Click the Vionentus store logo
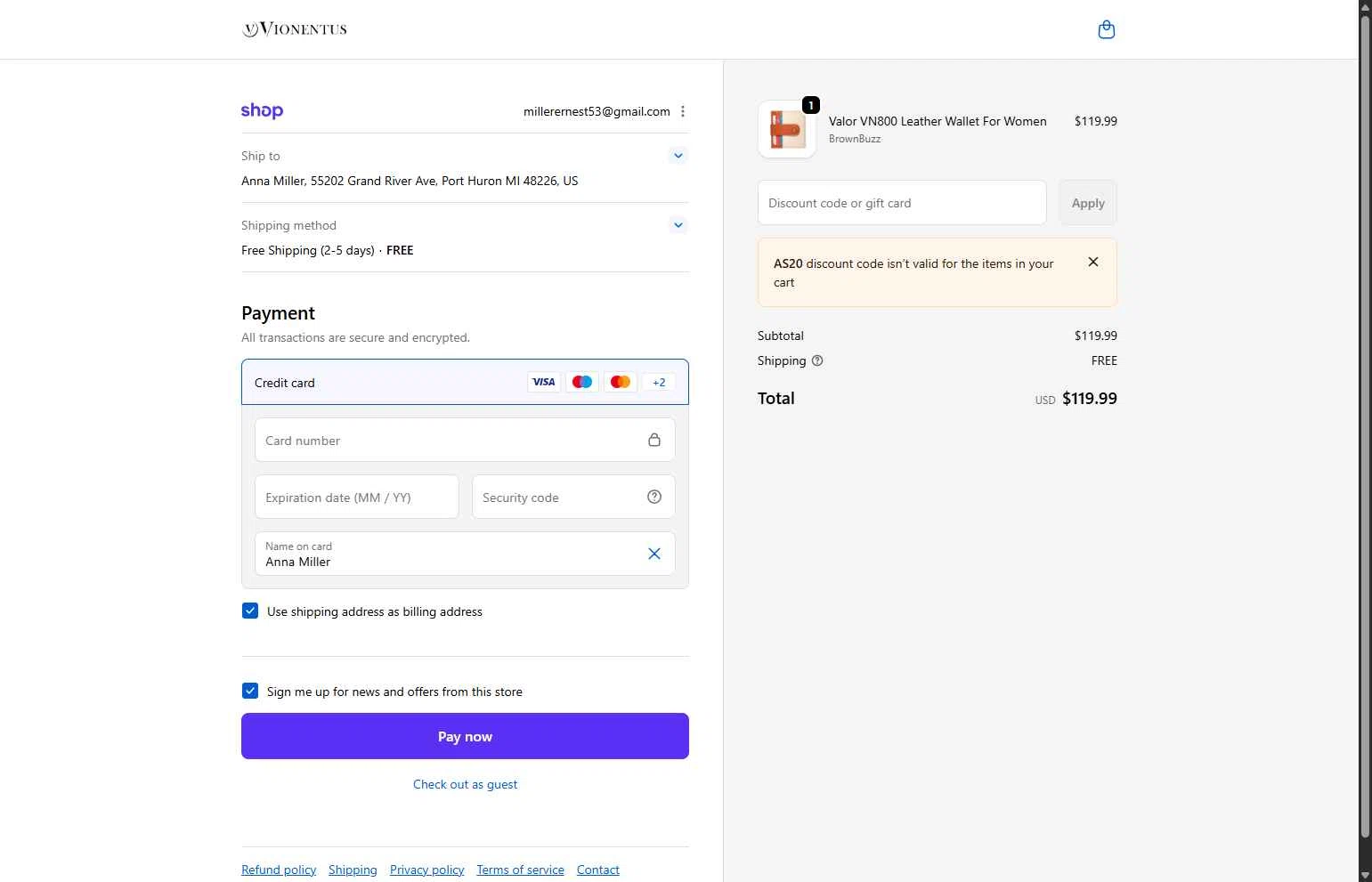 295,29
